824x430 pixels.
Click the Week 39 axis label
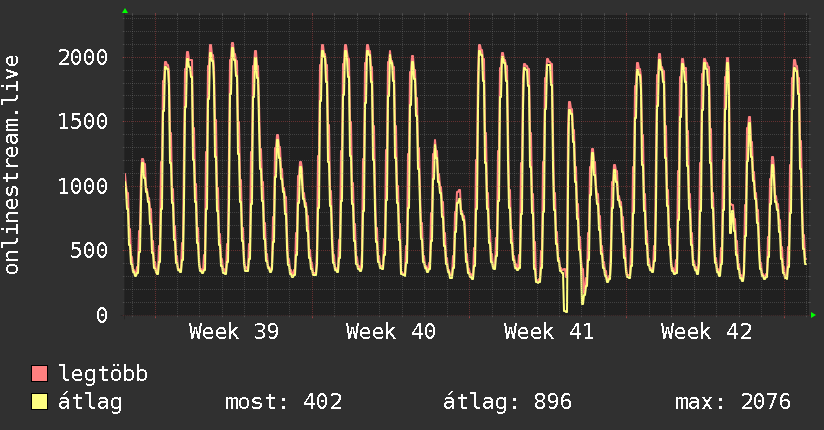click(x=234, y=332)
